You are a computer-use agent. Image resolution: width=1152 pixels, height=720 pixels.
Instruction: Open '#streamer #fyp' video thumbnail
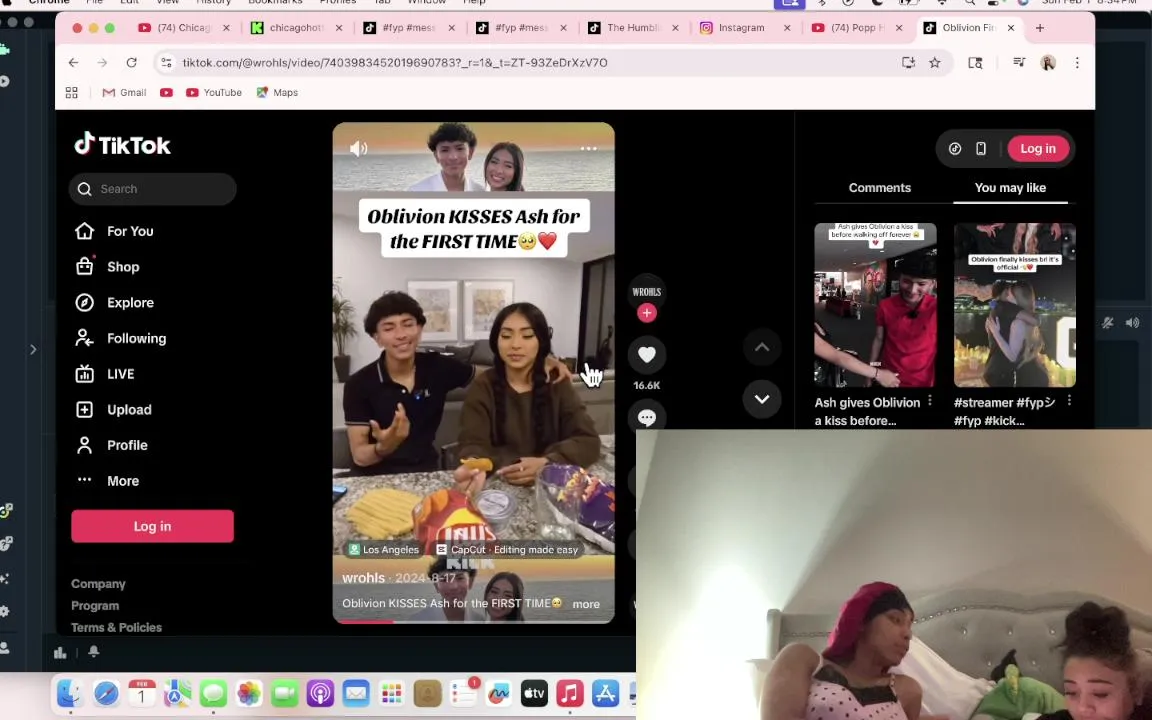click(1015, 305)
